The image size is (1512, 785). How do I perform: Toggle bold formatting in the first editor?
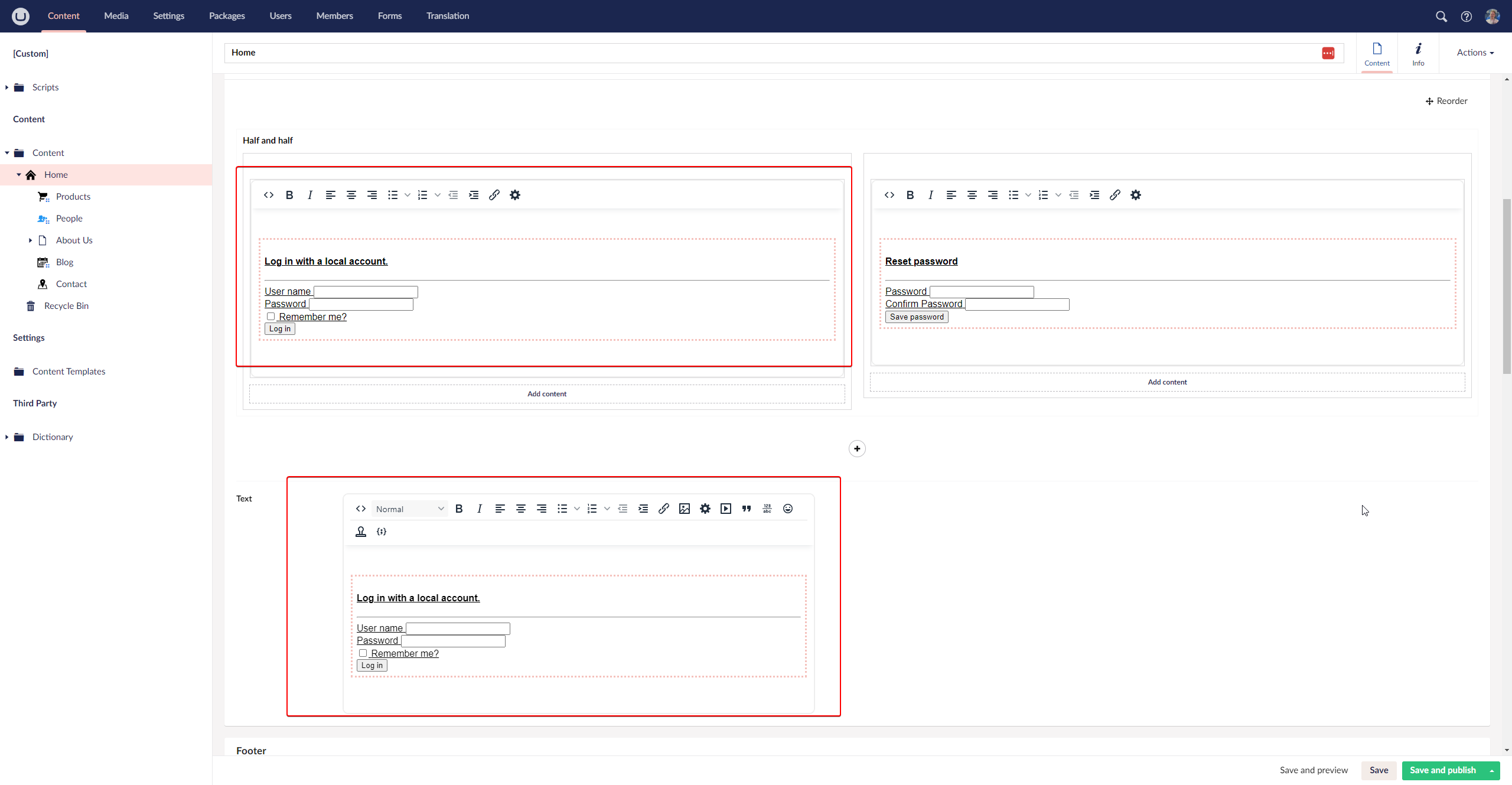289,195
